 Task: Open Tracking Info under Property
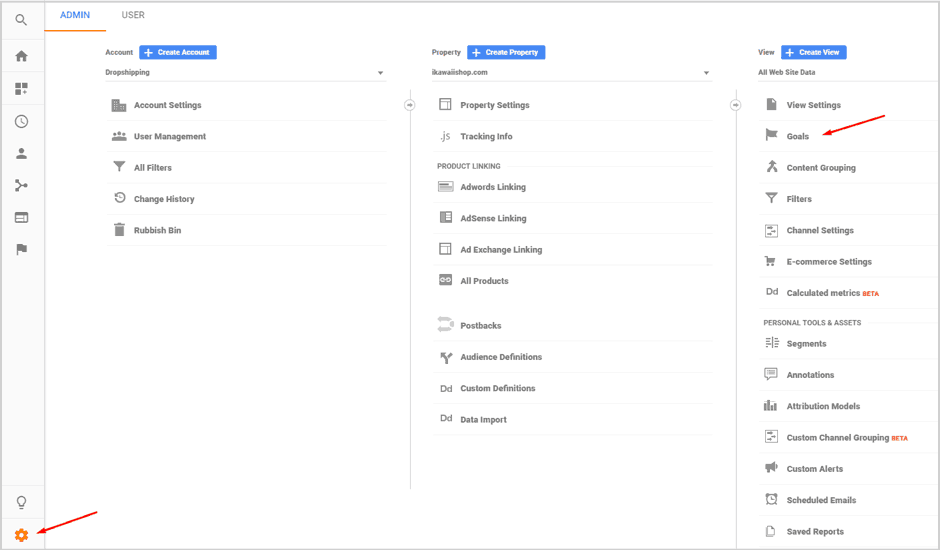pos(486,136)
